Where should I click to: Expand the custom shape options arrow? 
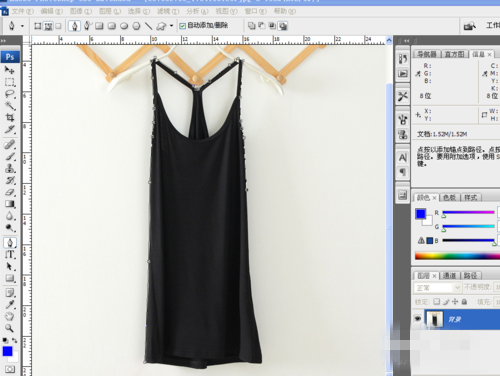(x=171, y=26)
